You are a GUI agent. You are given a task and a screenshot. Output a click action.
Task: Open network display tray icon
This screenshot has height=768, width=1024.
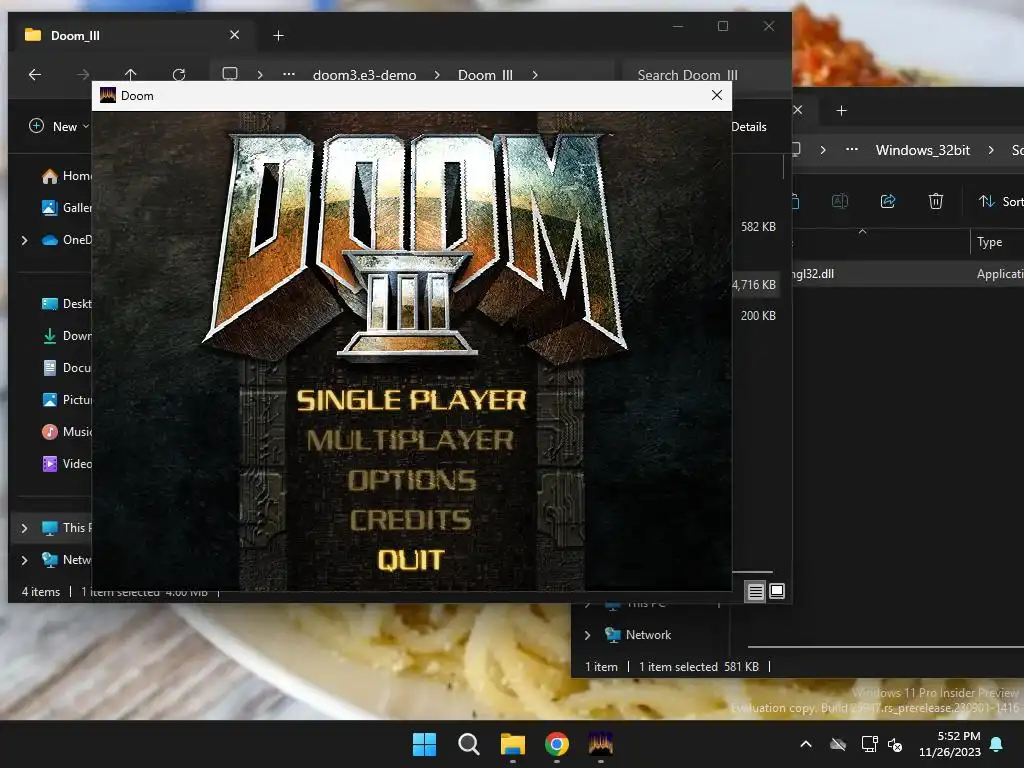tap(869, 744)
